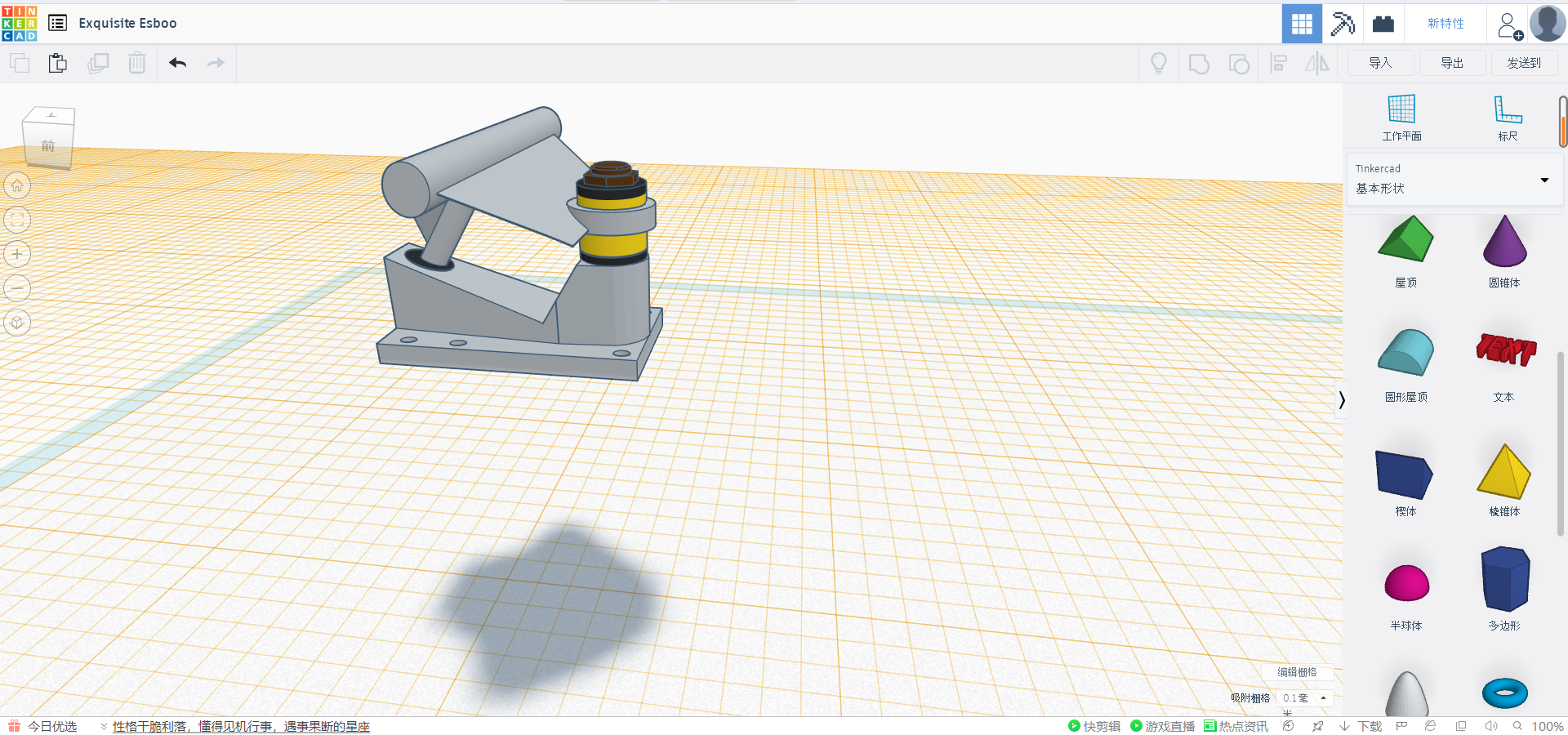This screenshot has width=1568, height=735.
Task: Pick the blue torus ring shape
Action: pyautogui.click(x=1504, y=693)
